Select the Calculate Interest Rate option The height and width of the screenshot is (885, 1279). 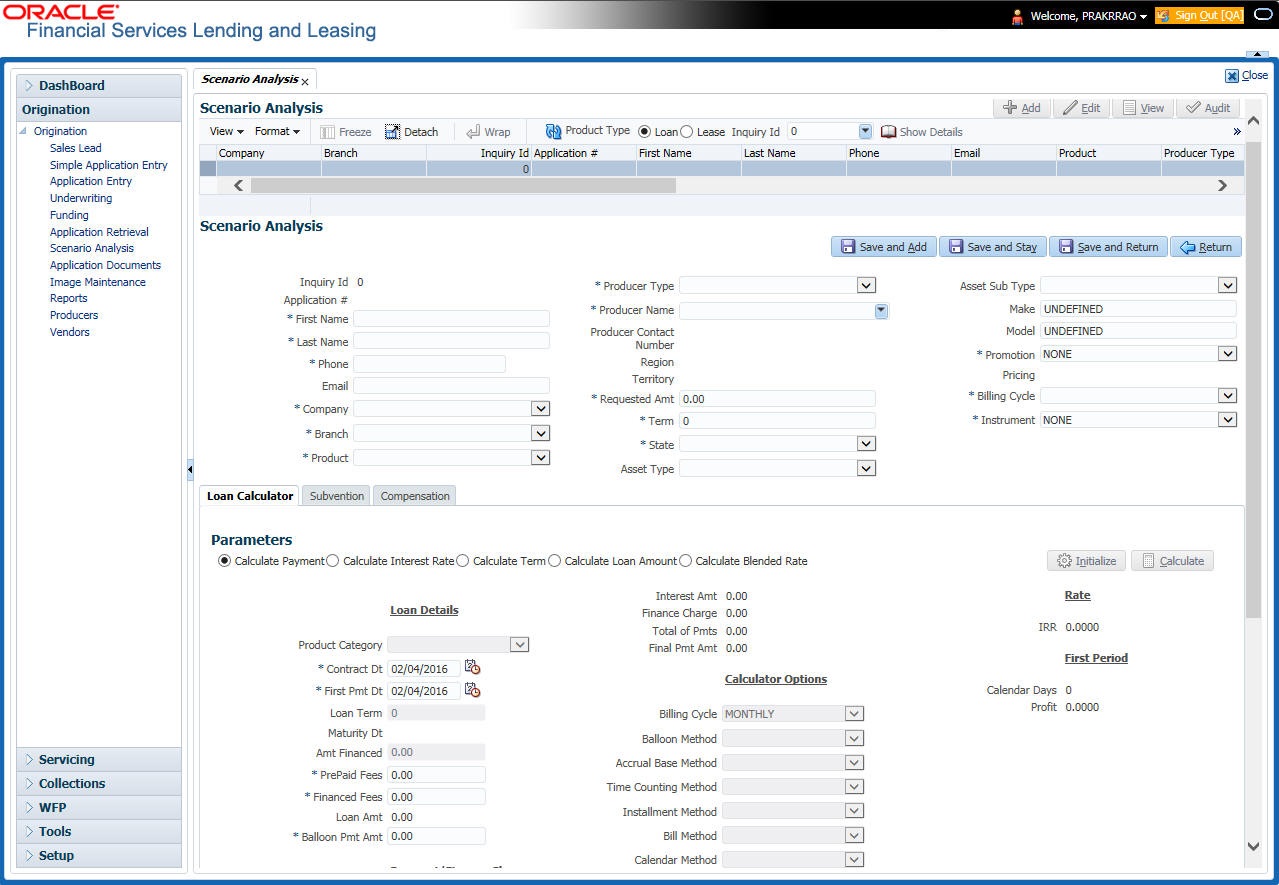coord(333,561)
